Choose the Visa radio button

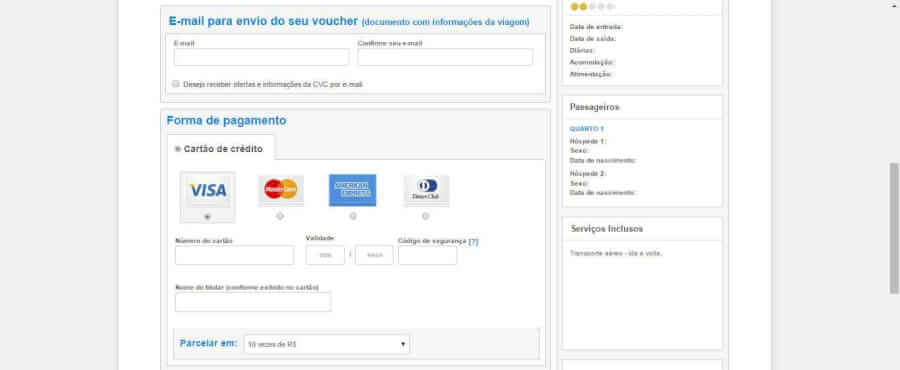click(x=207, y=216)
